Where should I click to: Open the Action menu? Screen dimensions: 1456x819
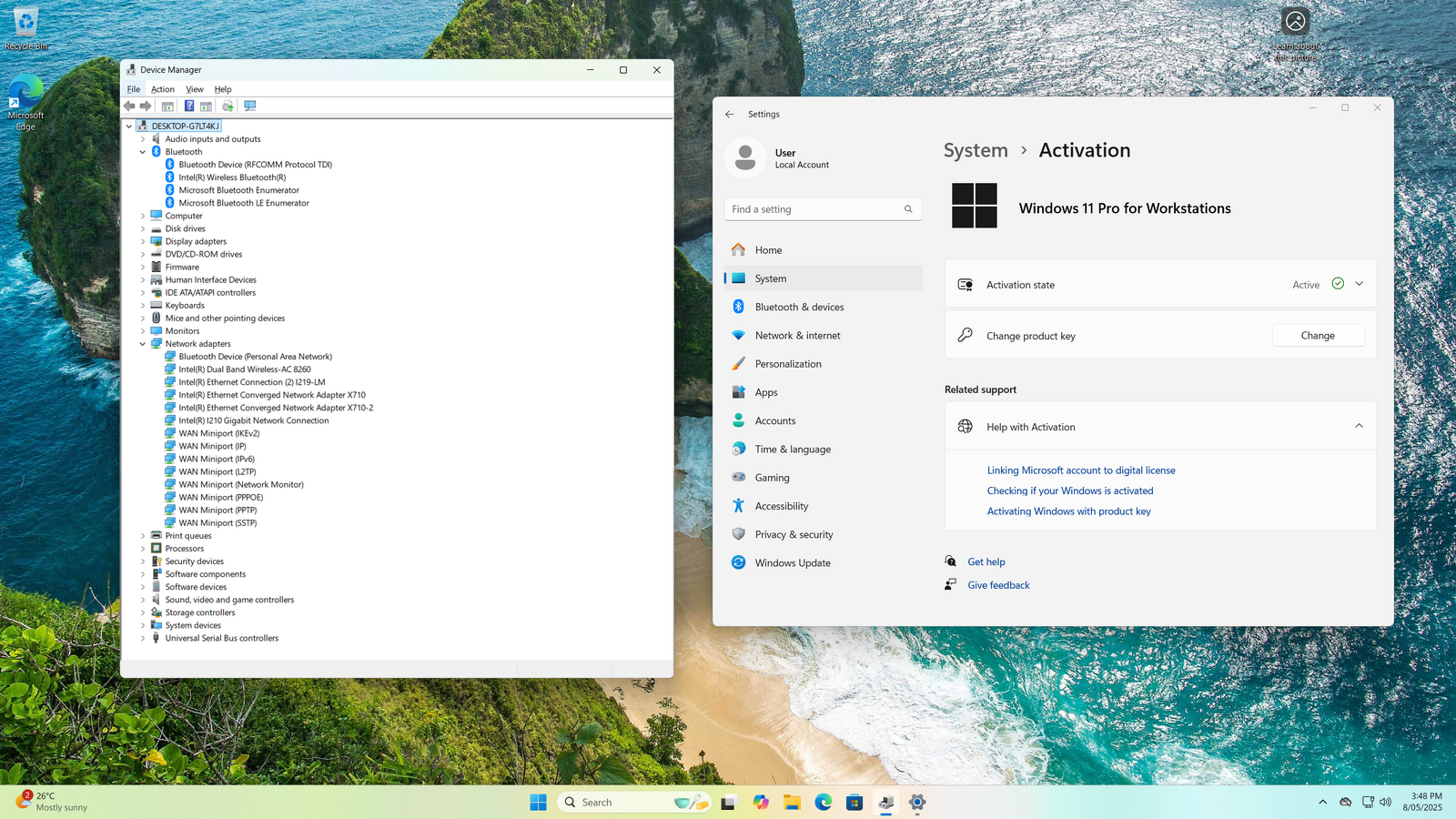click(x=163, y=89)
